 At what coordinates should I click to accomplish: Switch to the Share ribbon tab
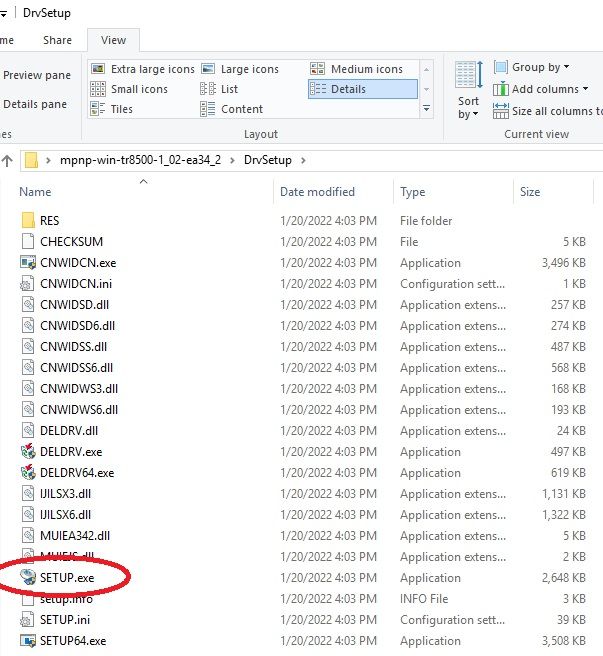tap(57, 40)
